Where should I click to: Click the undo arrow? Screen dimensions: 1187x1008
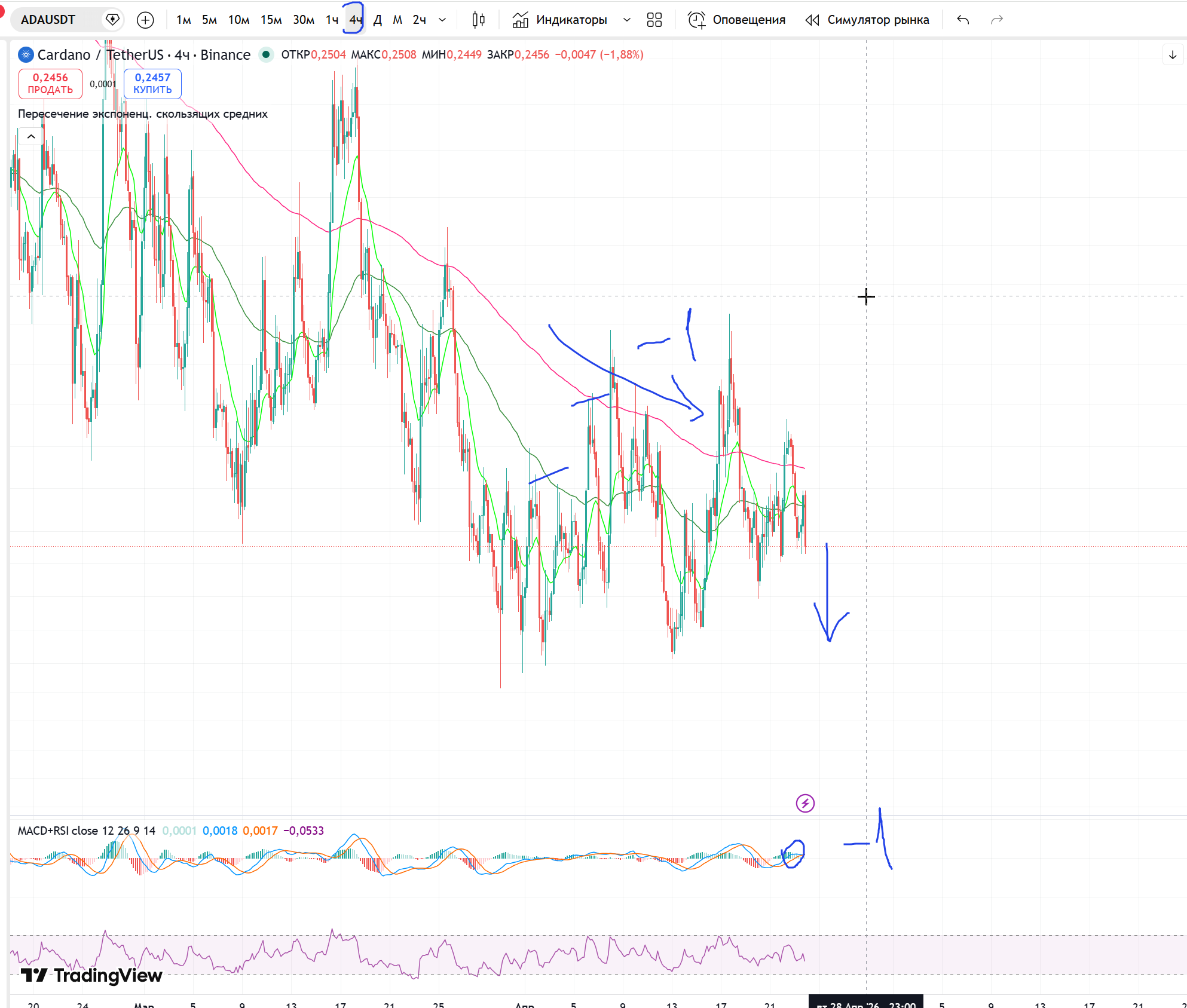[963, 20]
